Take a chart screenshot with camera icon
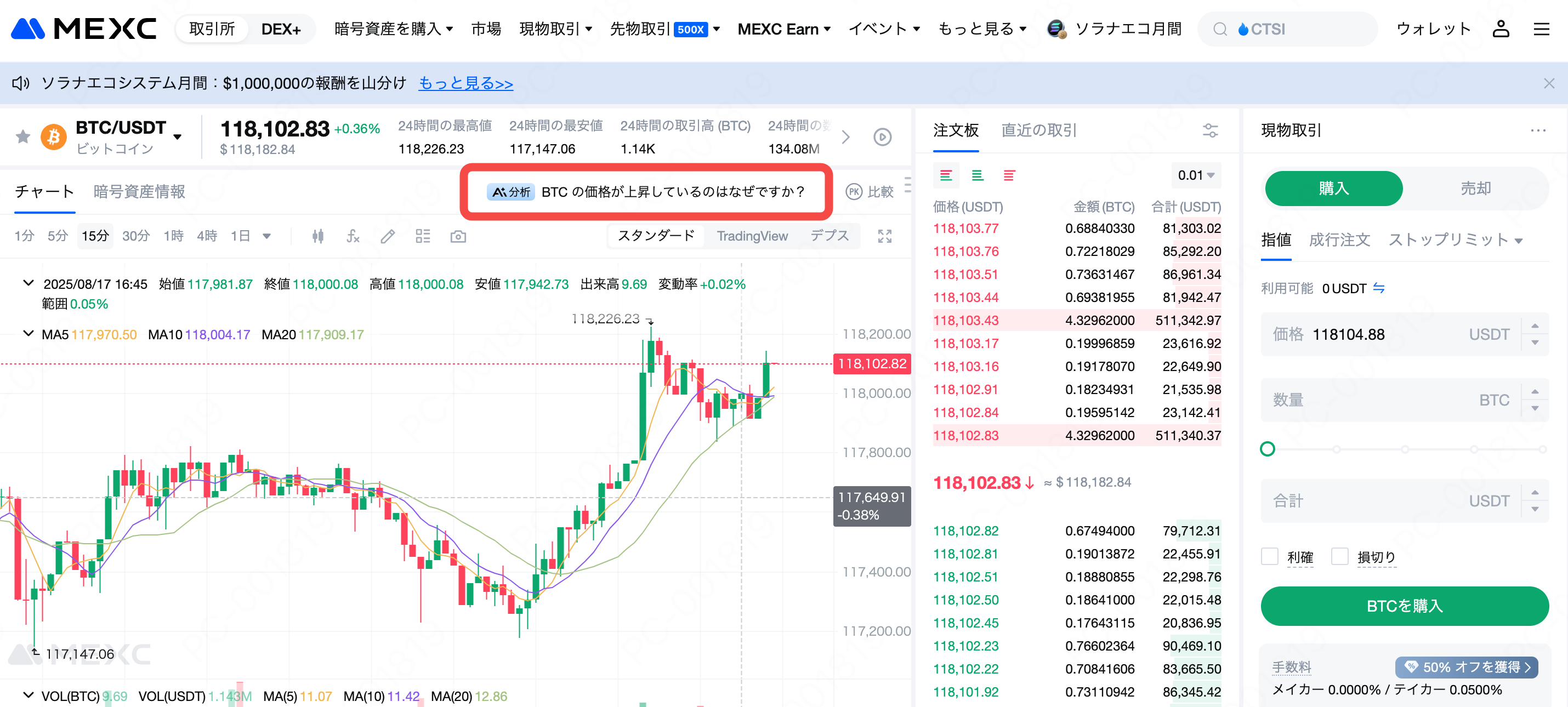1568x707 pixels. tap(458, 236)
